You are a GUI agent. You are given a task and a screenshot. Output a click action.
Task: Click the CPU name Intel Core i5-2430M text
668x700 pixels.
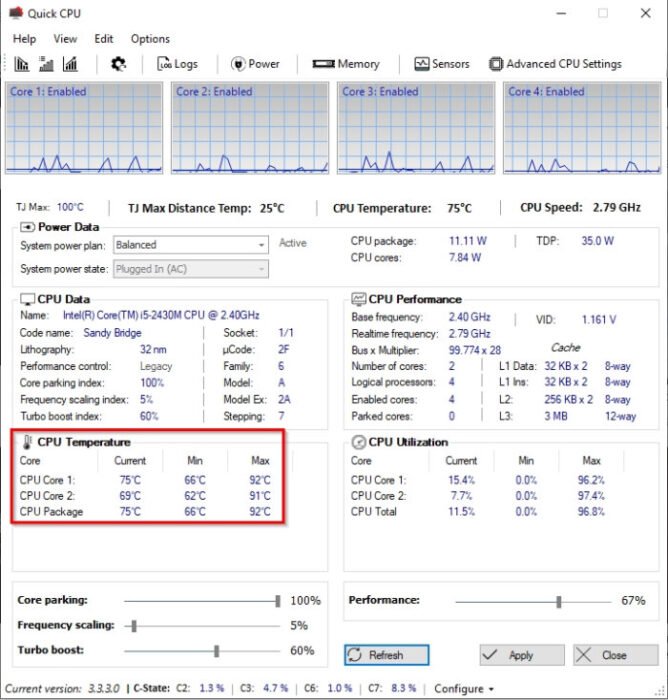[x=161, y=315]
